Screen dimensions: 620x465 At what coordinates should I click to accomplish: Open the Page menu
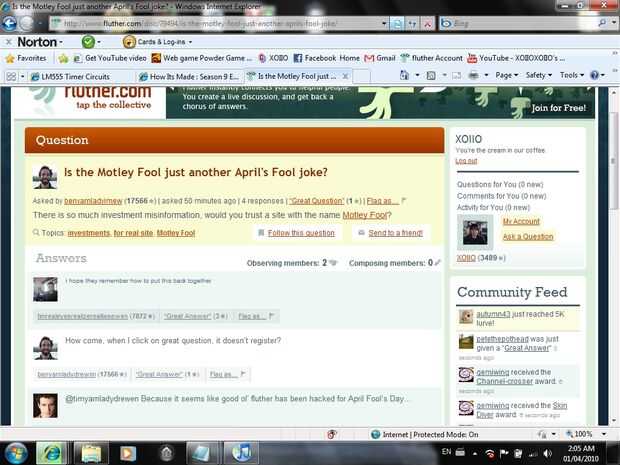coord(507,75)
